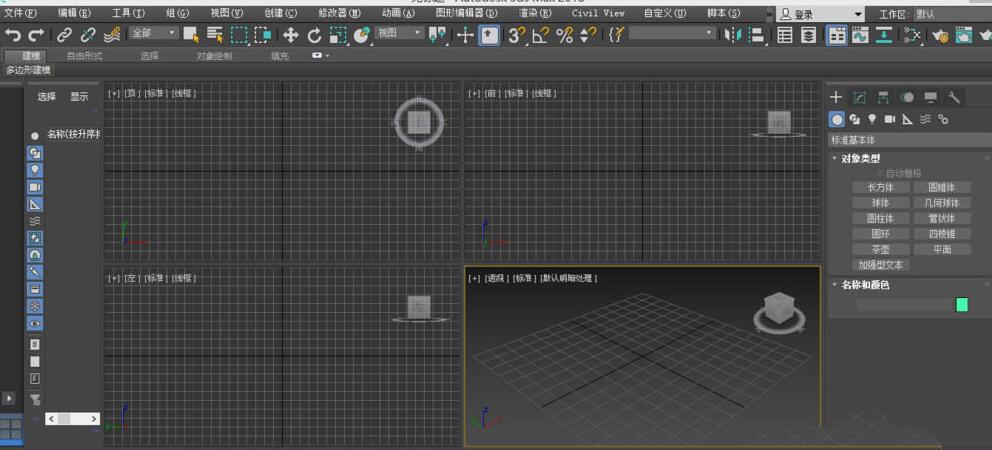Screen dimensions: 992x450
Task: Activate the Select and Scale tool
Action: [x=338, y=35]
